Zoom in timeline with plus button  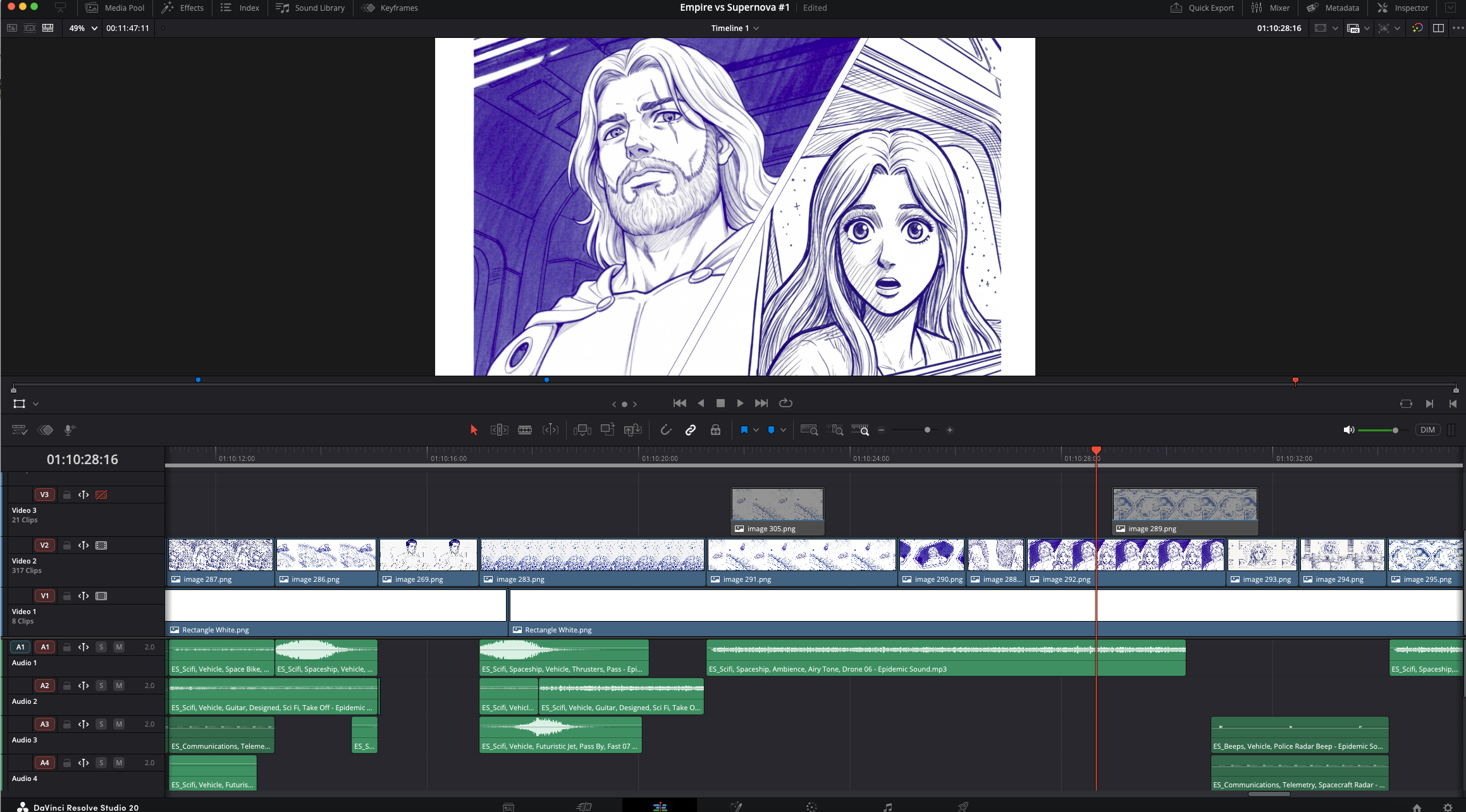click(x=949, y=430)
